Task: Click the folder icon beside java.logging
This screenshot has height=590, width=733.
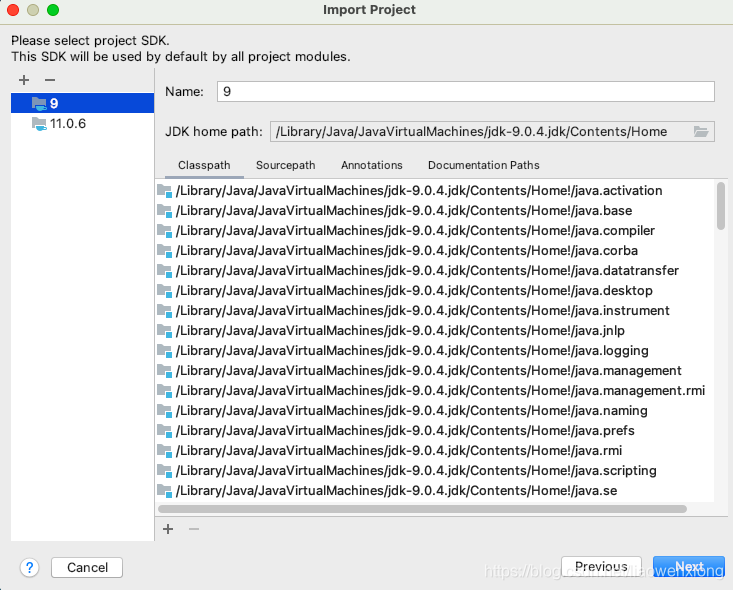Action: 165,351
